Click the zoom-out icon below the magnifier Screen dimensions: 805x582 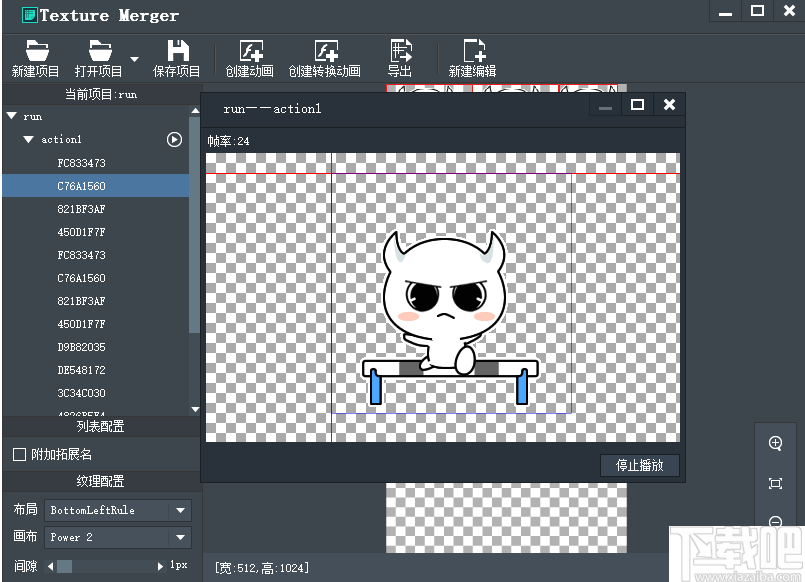776,521
